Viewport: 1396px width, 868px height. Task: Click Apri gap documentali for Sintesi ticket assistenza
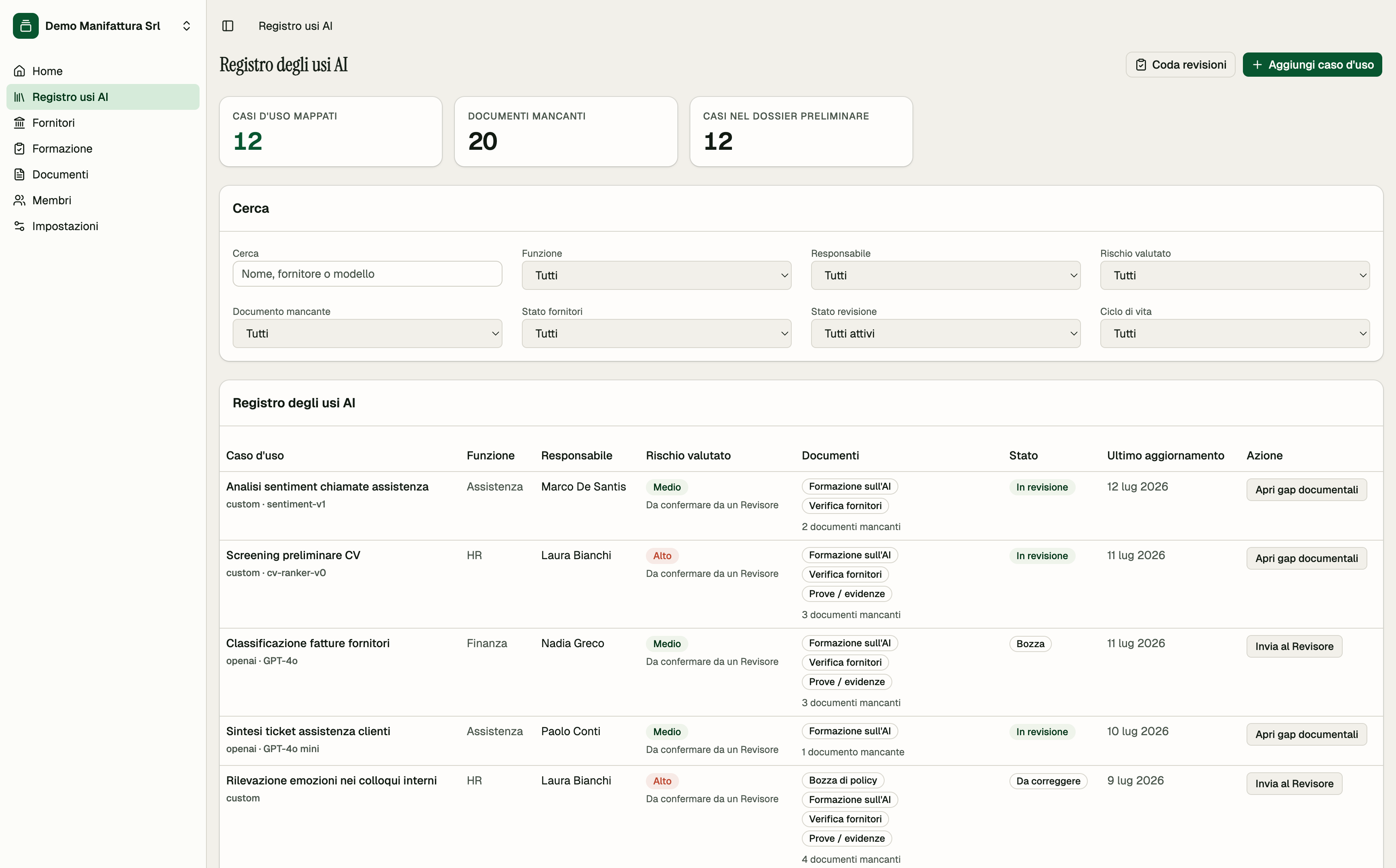click(x=1306, y=734)
